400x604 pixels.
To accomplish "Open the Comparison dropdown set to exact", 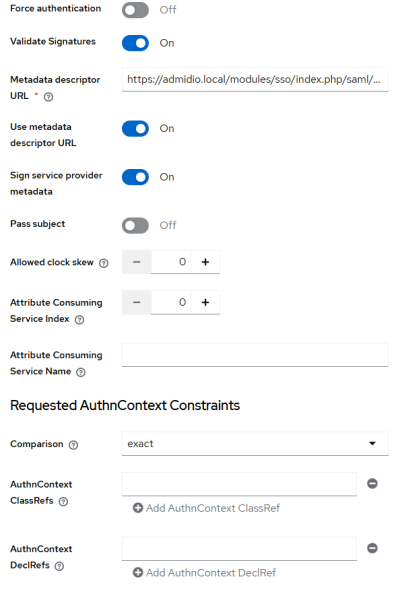I will 255,444.
